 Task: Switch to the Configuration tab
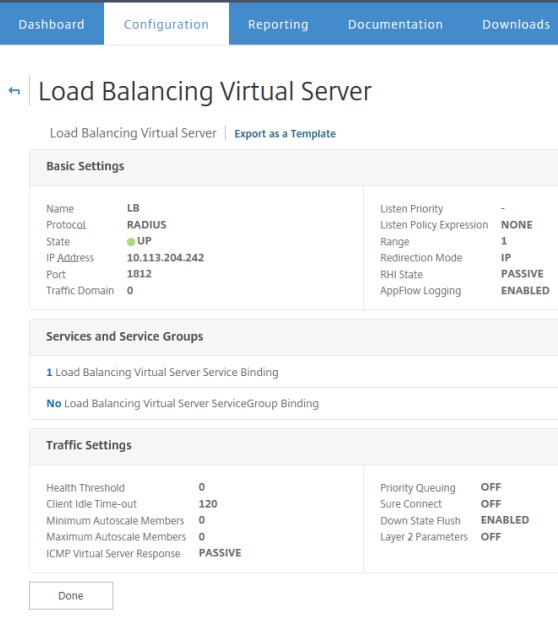pos(166,24)
